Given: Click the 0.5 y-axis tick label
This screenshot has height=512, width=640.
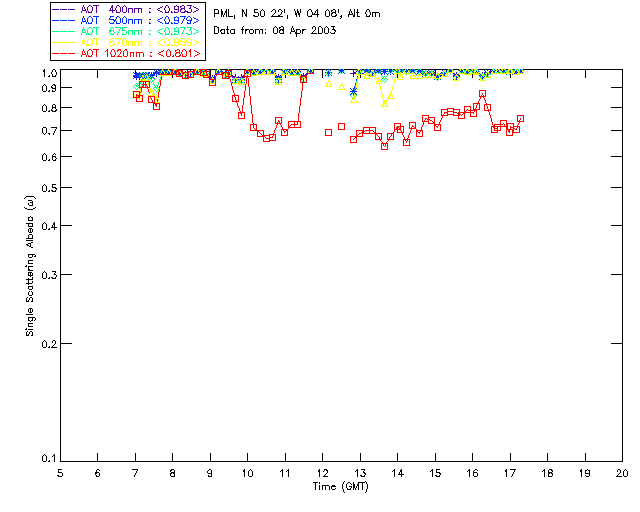Looking at the screenshot, I should point(49,188).
